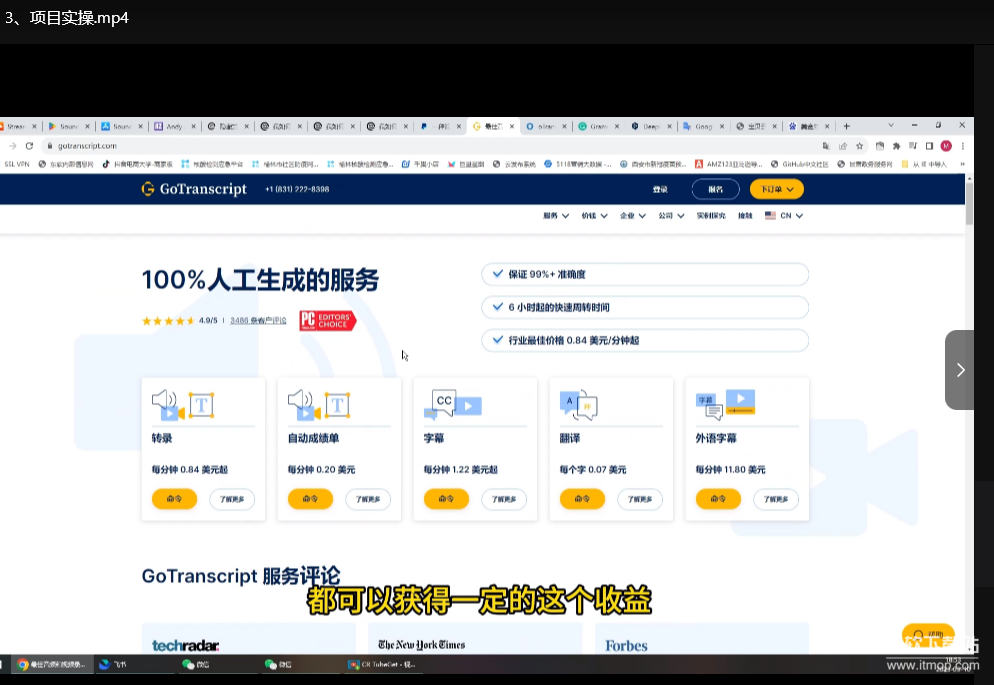Expand the 公司 navigation dropdown
This screenshot has width=994, height=685.
coord(671,215)
